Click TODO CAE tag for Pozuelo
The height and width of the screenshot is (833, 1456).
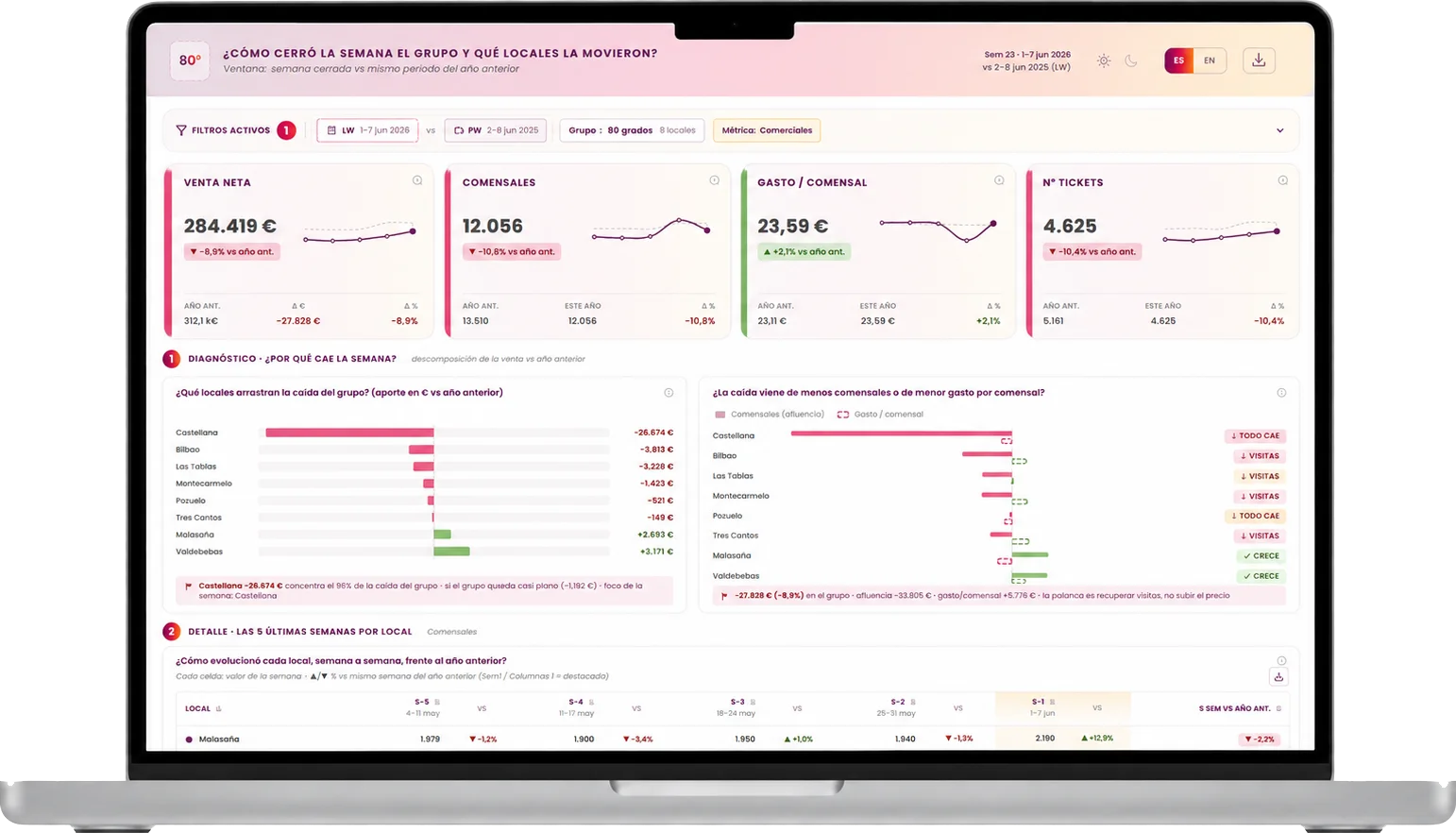(1255, 516)
